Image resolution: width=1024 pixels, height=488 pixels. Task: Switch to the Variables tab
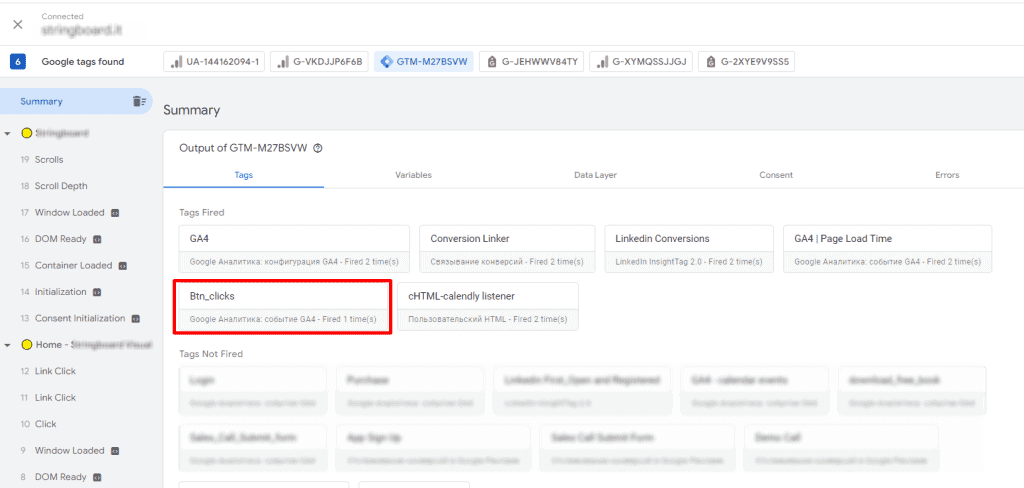[413, 175]
